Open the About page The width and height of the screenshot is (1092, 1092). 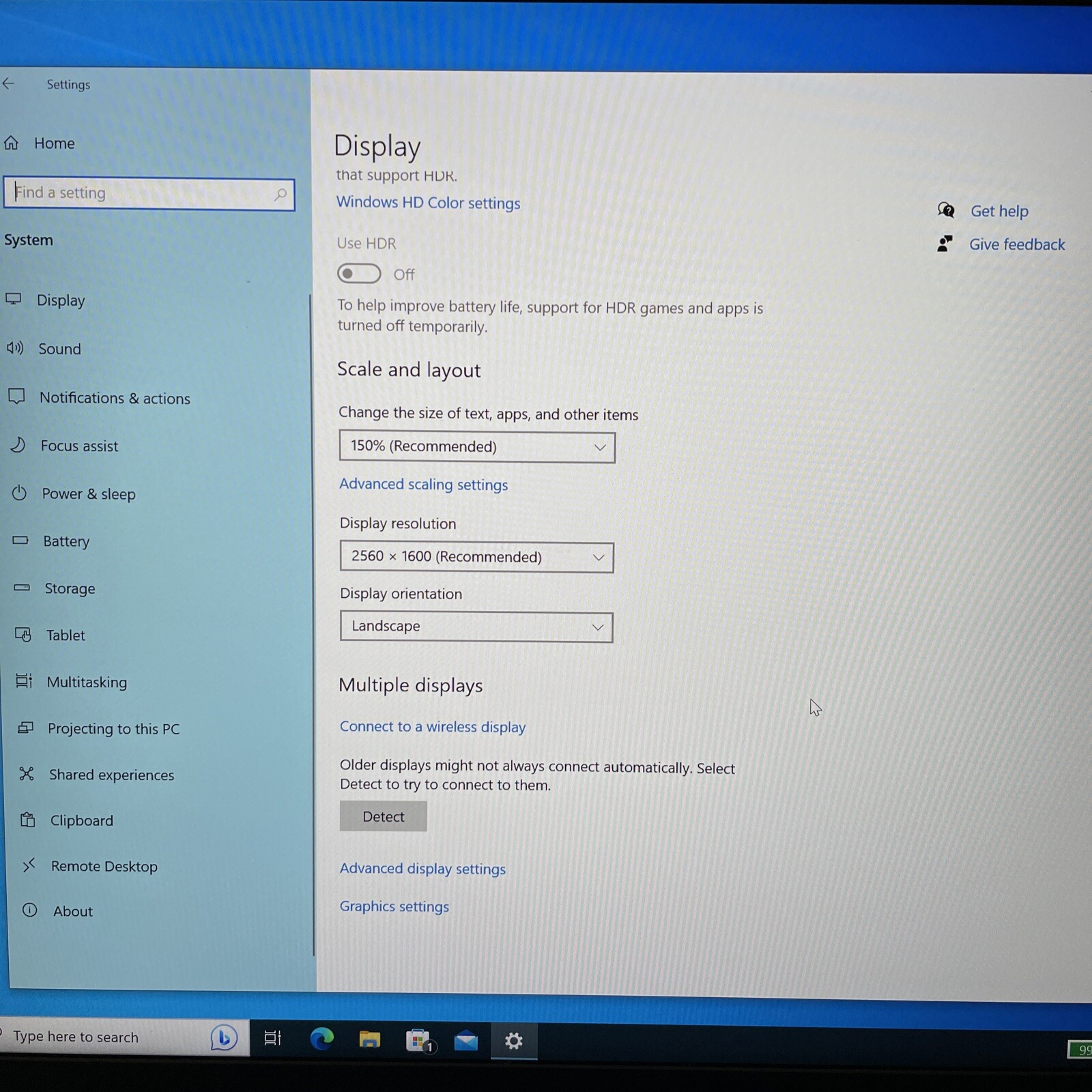[x=73, y=911]
